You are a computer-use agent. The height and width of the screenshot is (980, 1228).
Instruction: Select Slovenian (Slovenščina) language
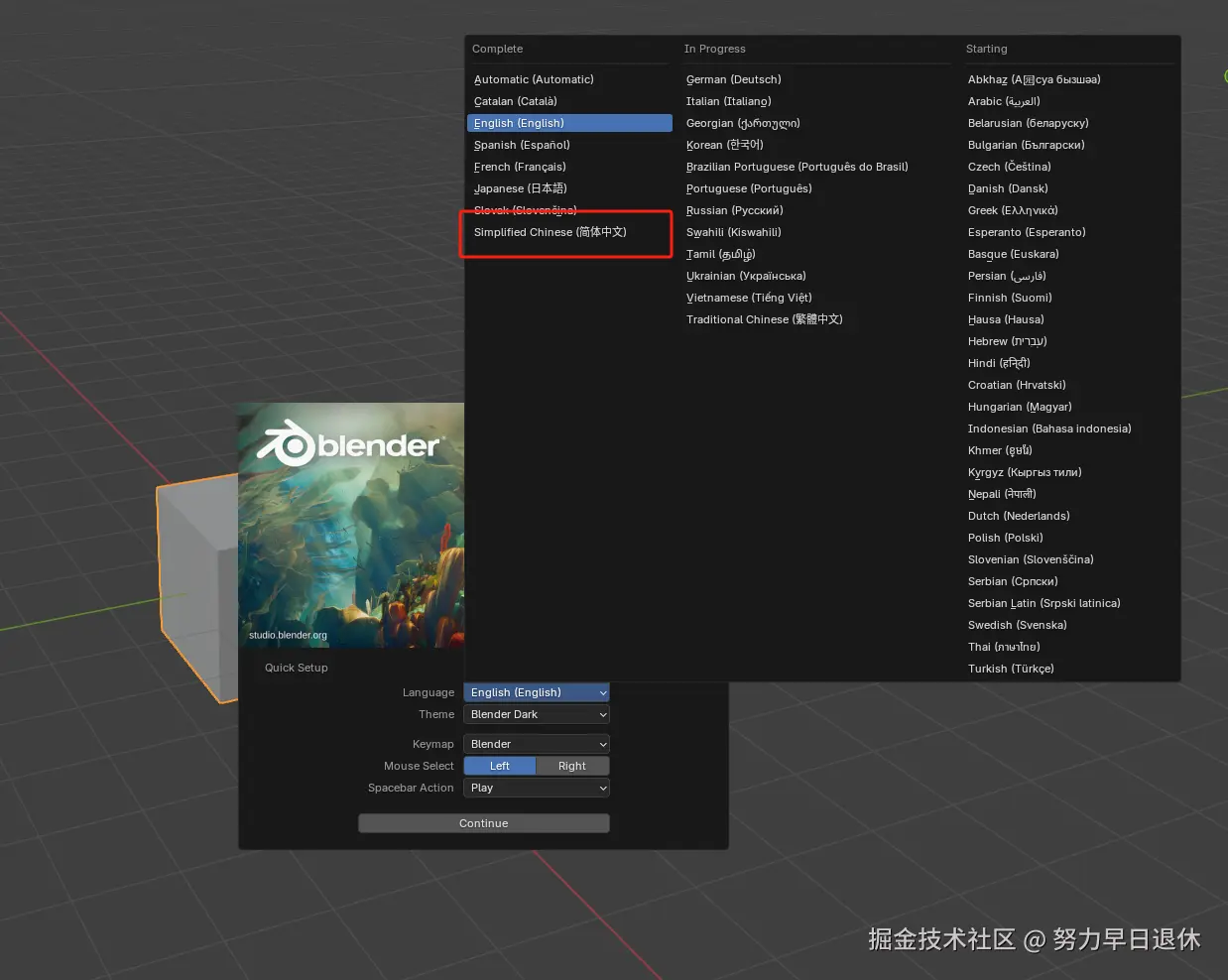click(1069, 559)
